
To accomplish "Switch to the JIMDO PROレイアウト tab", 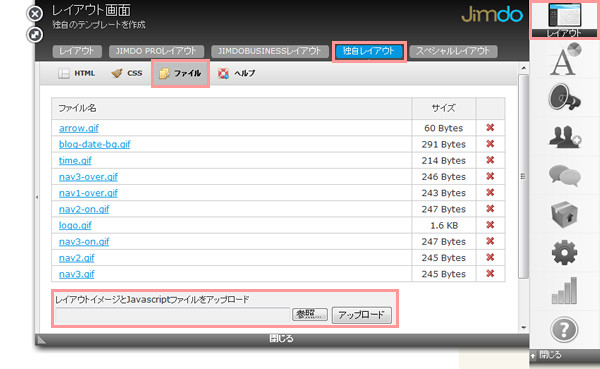I will 156,51.
